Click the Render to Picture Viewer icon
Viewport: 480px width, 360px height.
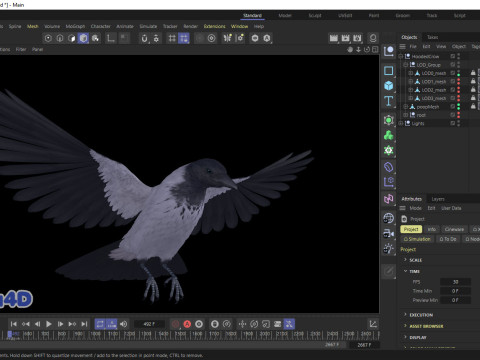click(x=345, y=38)
